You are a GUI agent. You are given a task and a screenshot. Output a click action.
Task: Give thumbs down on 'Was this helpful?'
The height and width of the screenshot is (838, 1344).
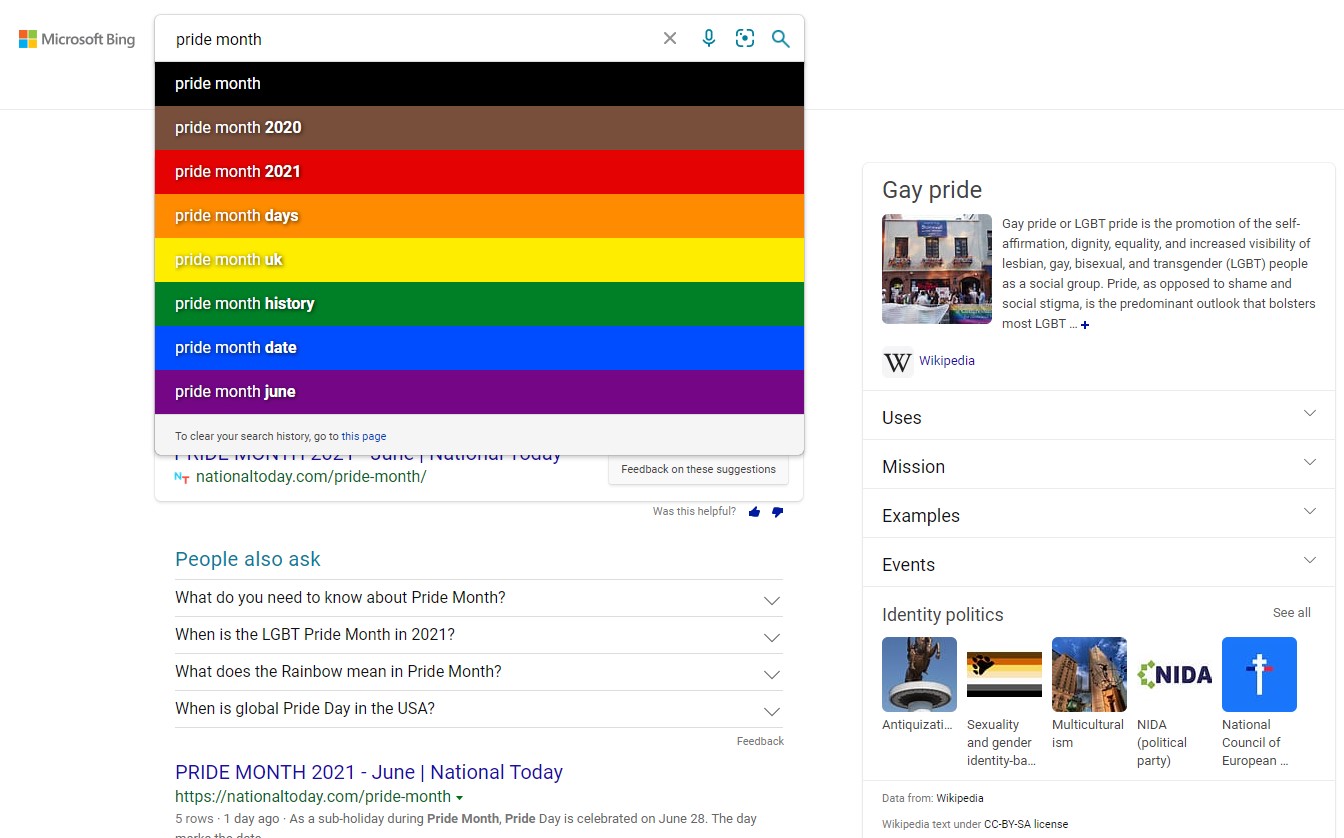pyautogui.click(x=777, y=511)
